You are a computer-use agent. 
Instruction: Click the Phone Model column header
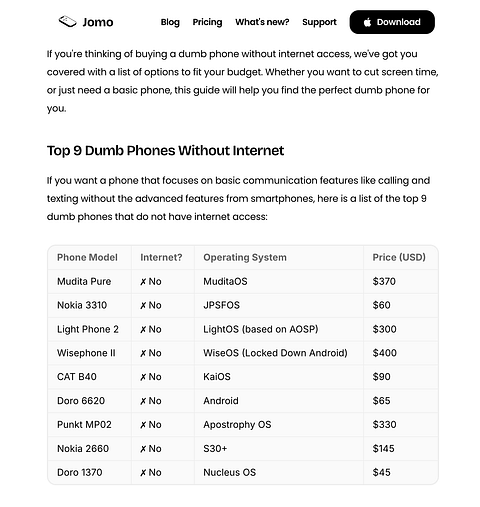(x=87, y=257)
